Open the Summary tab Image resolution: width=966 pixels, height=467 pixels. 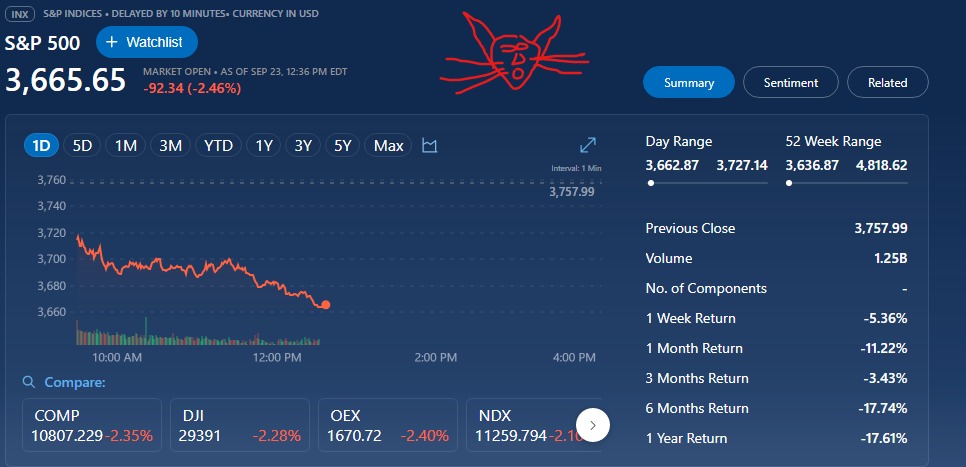688,83
